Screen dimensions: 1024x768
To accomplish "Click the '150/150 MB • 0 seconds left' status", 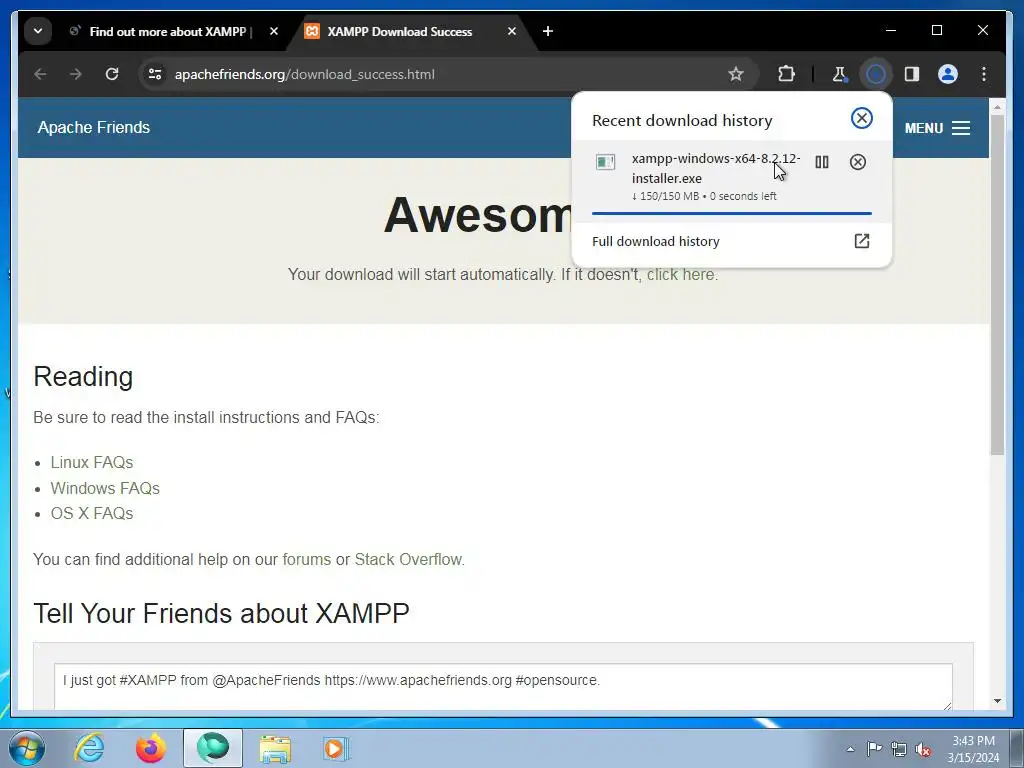I will [704, 197].
